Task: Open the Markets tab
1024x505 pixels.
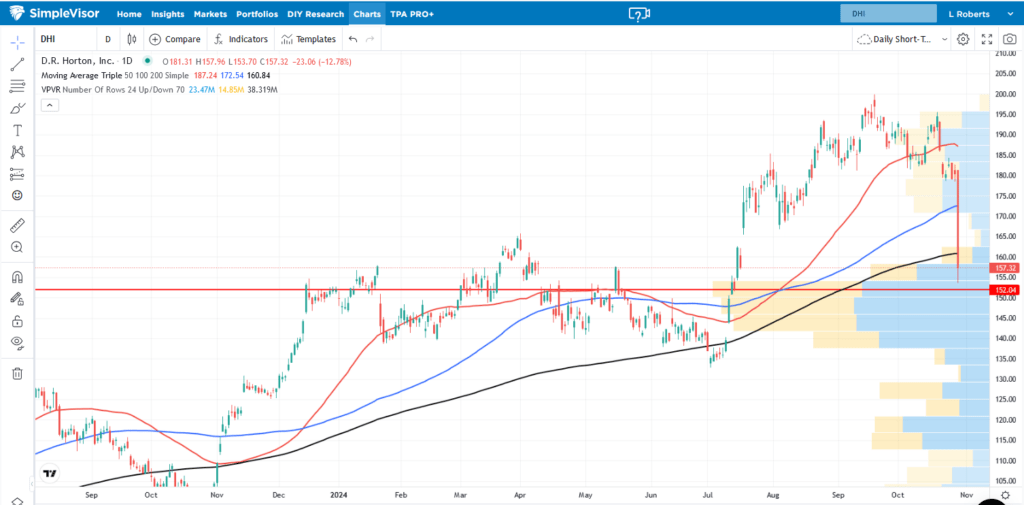Action: (210, 14)
